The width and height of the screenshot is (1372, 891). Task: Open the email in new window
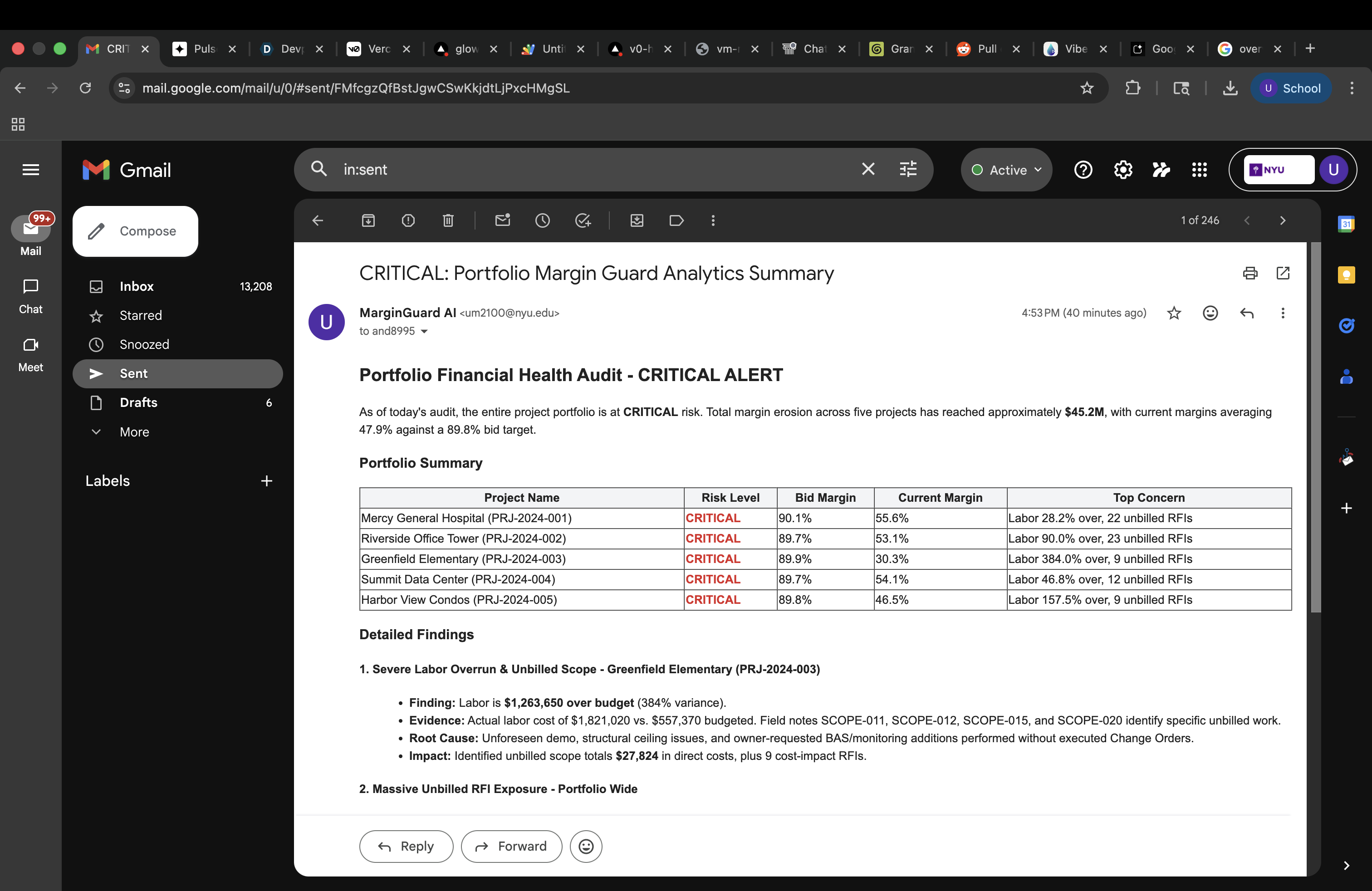click(1283, 273)
